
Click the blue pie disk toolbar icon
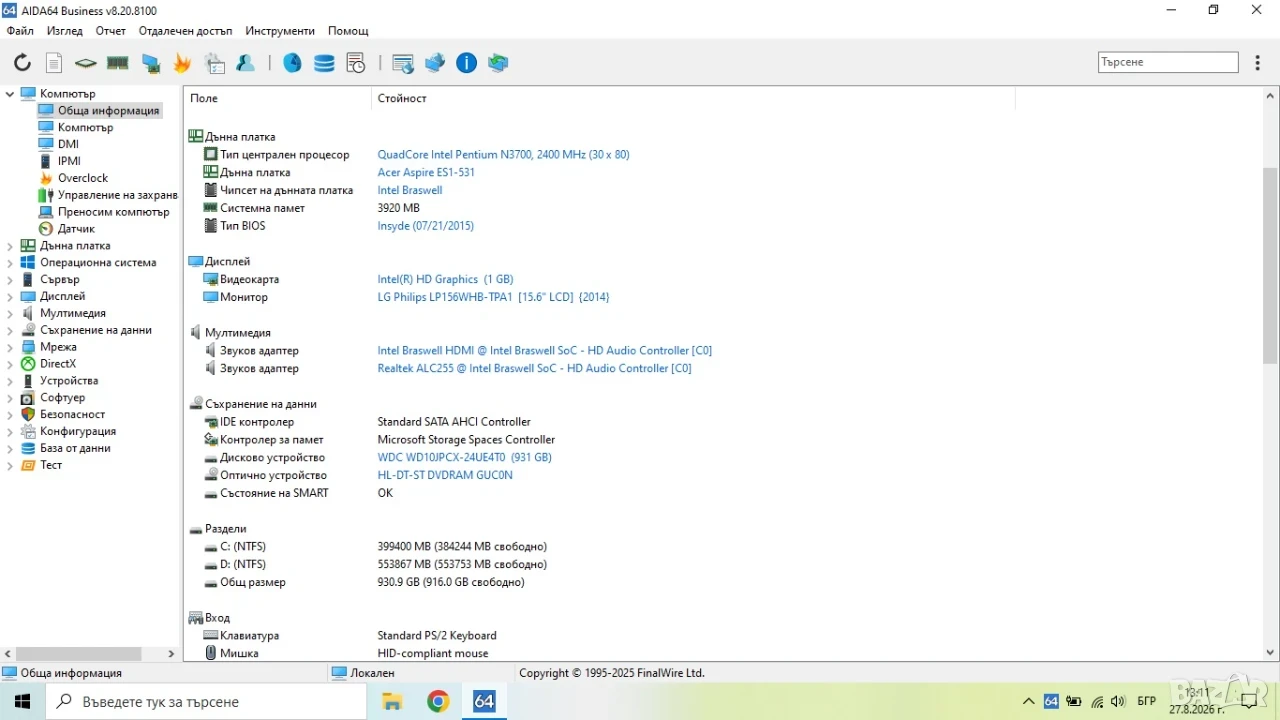pos(292,63)
